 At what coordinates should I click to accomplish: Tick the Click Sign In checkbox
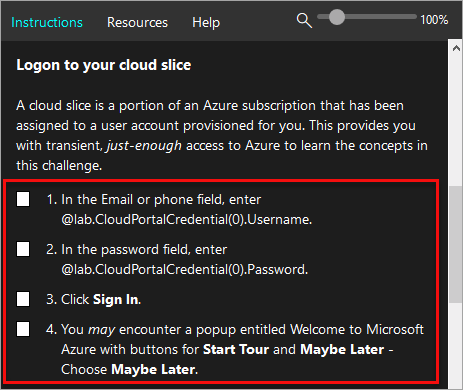pos(23,299)
